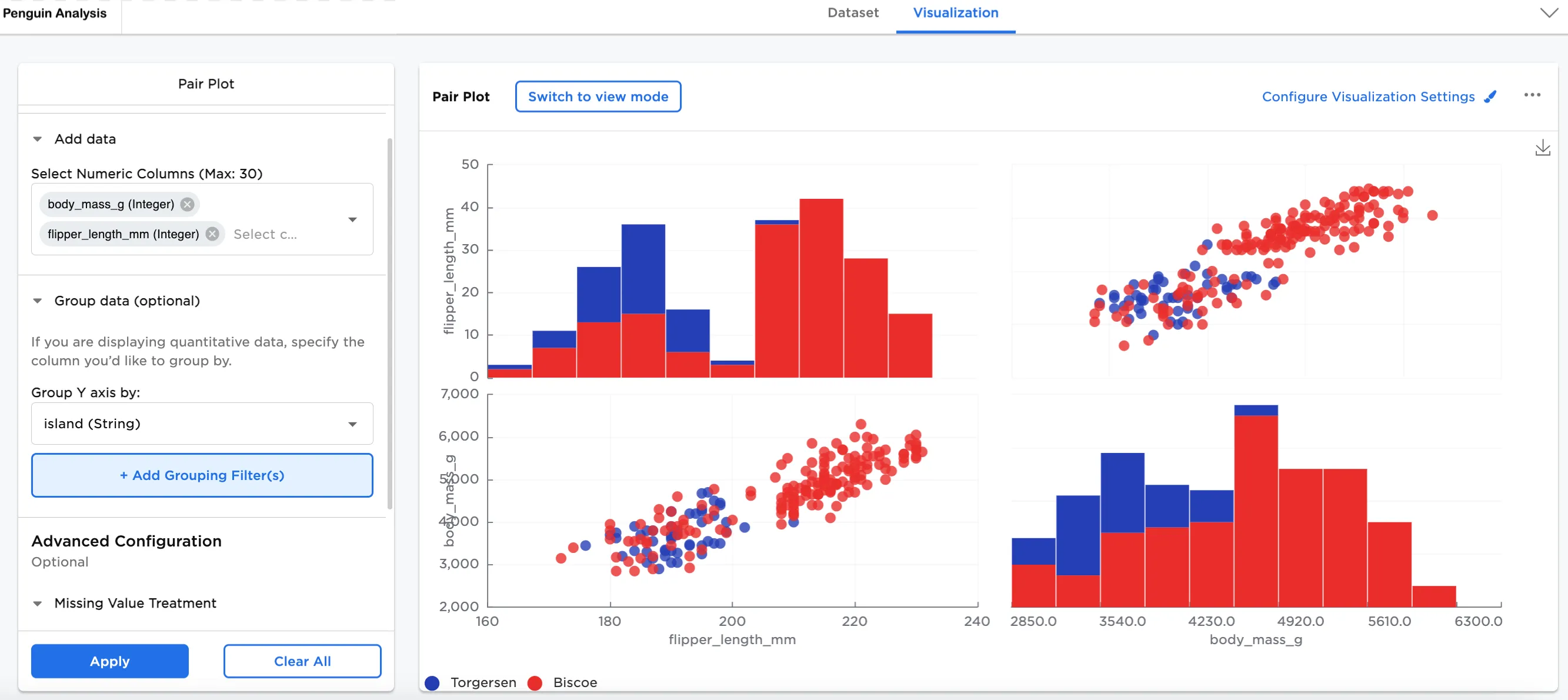Open the three-dot more options menu
The image size is (1568, 700).
tap(1532, 95)
